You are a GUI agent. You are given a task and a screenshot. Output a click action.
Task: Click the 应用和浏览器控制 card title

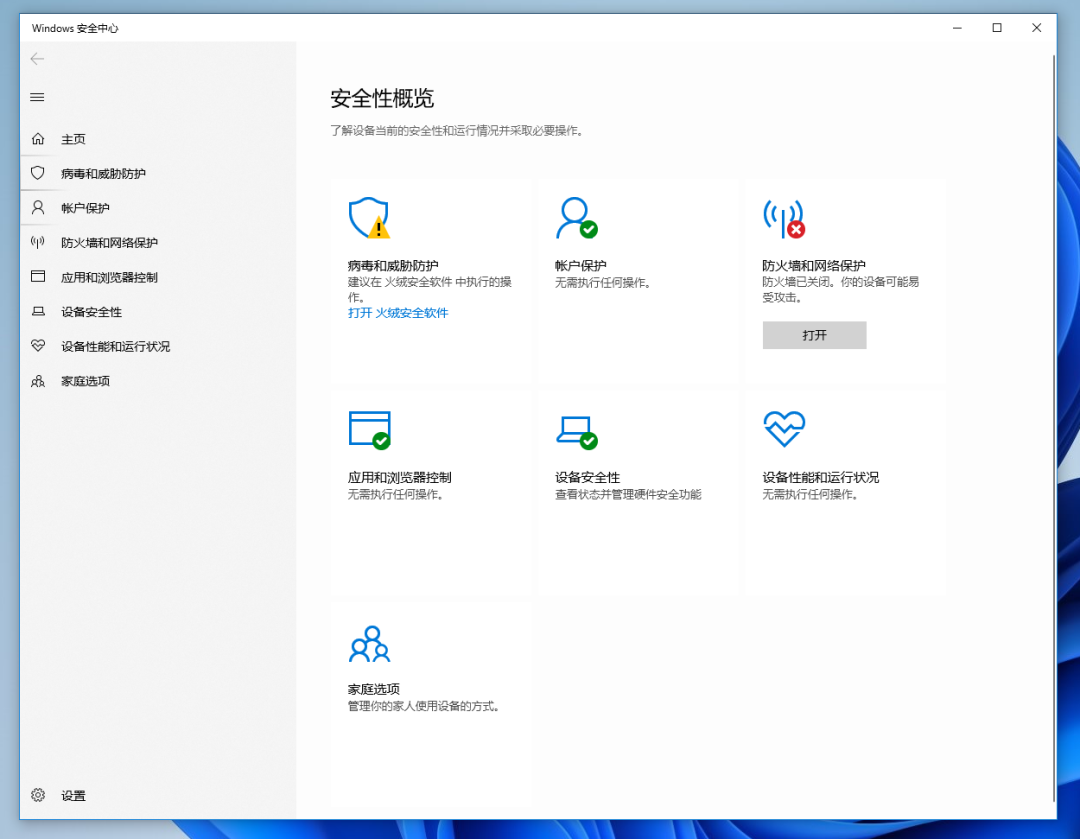399,477
